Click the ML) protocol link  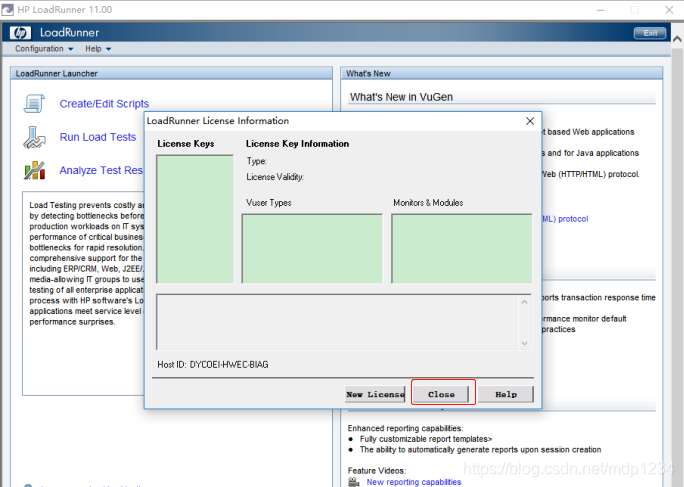point(565,219)
